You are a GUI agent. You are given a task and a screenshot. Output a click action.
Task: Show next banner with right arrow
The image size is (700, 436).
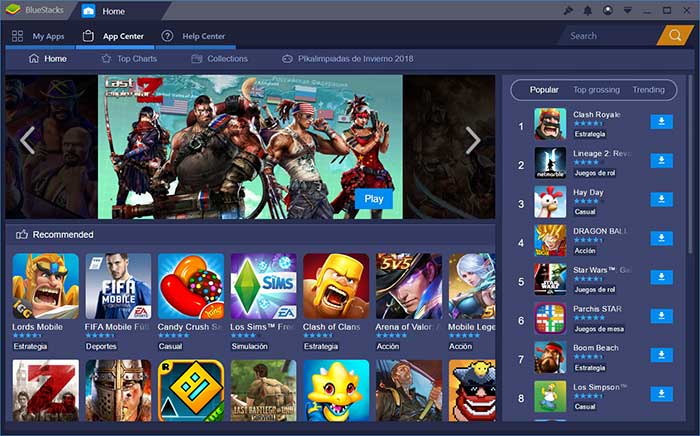(x=473, y=140)
